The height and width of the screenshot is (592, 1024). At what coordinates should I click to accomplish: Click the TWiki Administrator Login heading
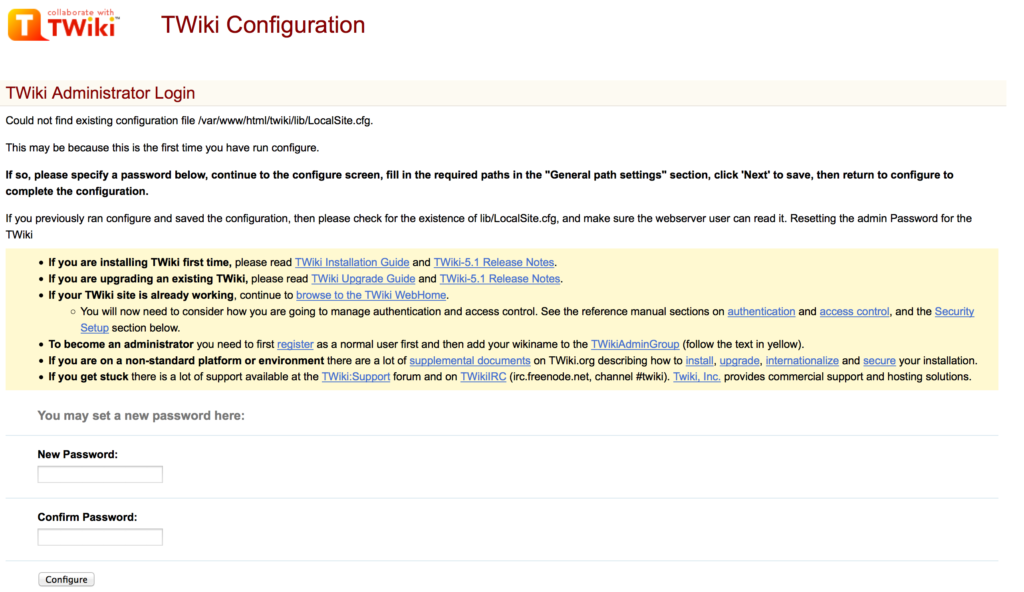[101, 93]
